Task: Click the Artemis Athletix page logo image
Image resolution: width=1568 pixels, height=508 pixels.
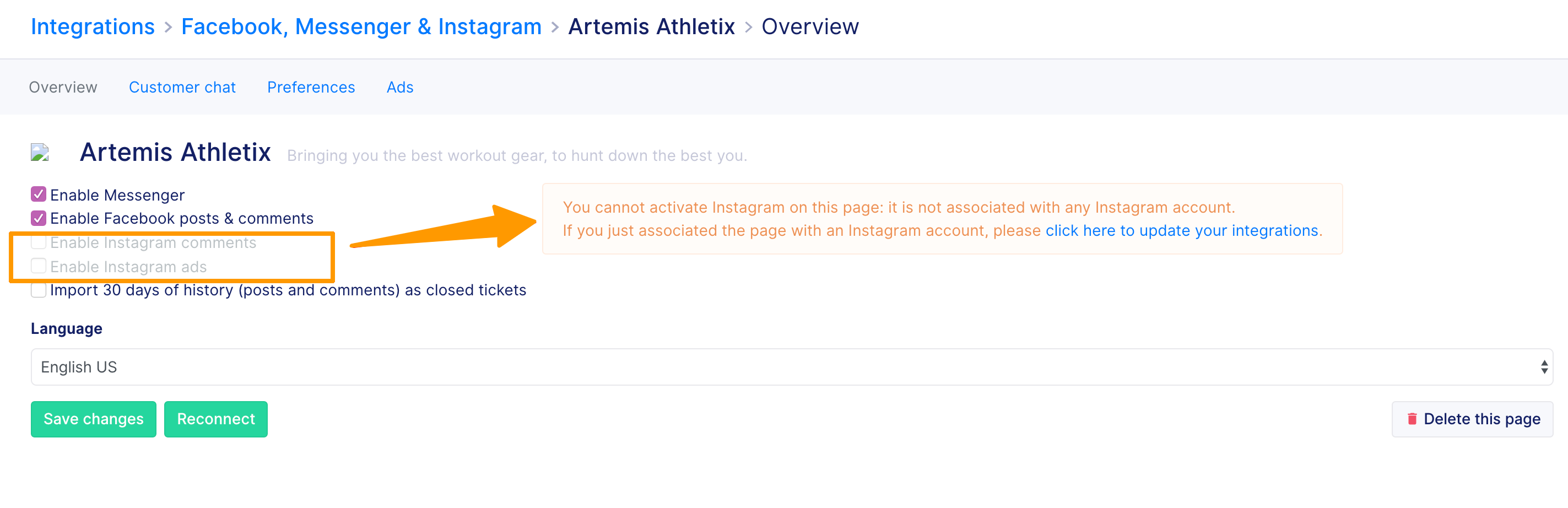Action: 40,152
